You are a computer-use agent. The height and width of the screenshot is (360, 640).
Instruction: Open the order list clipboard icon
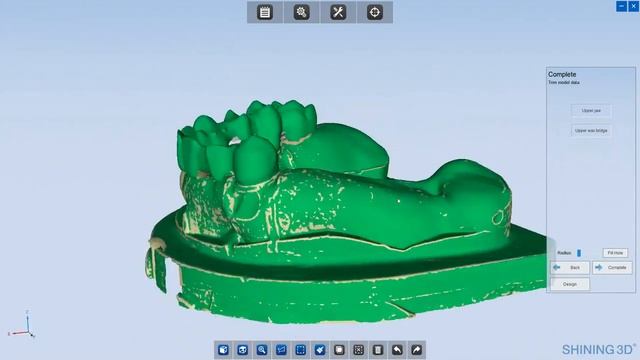[265, 12]
